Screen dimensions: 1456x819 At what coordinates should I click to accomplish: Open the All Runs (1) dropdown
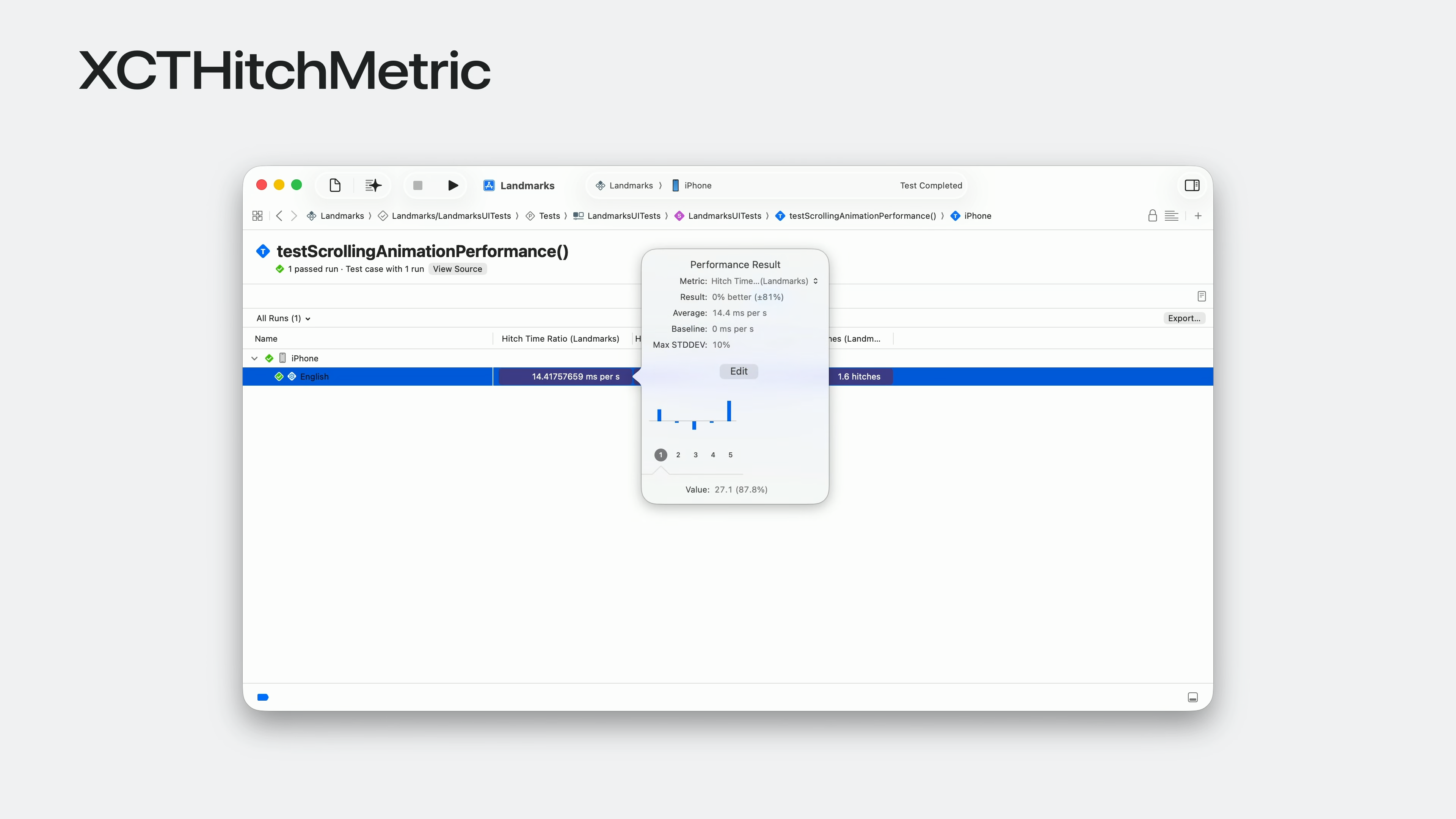tap(283, 318)
